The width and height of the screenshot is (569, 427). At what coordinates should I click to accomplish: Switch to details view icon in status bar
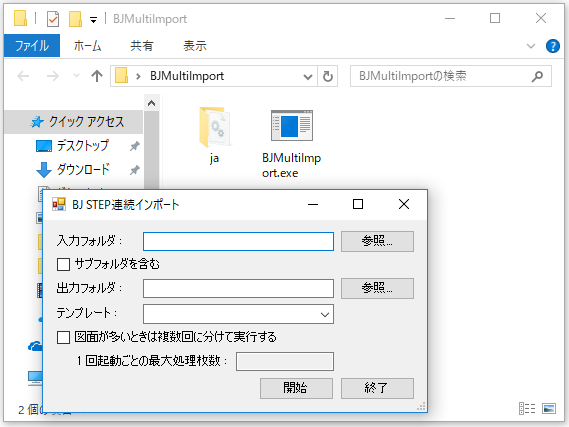[x=527, y=408]
